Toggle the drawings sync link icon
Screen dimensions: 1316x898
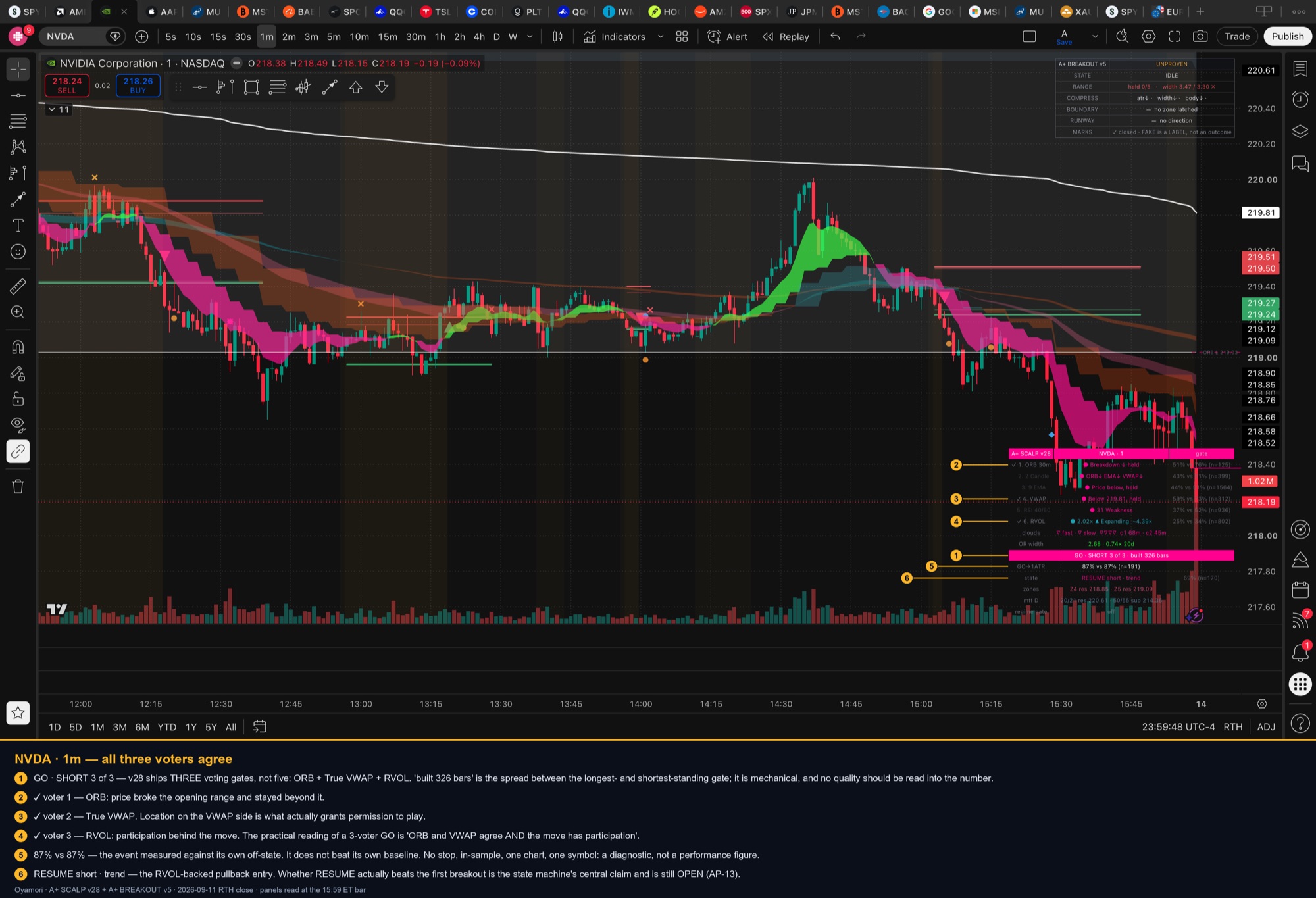coord(18,451)
